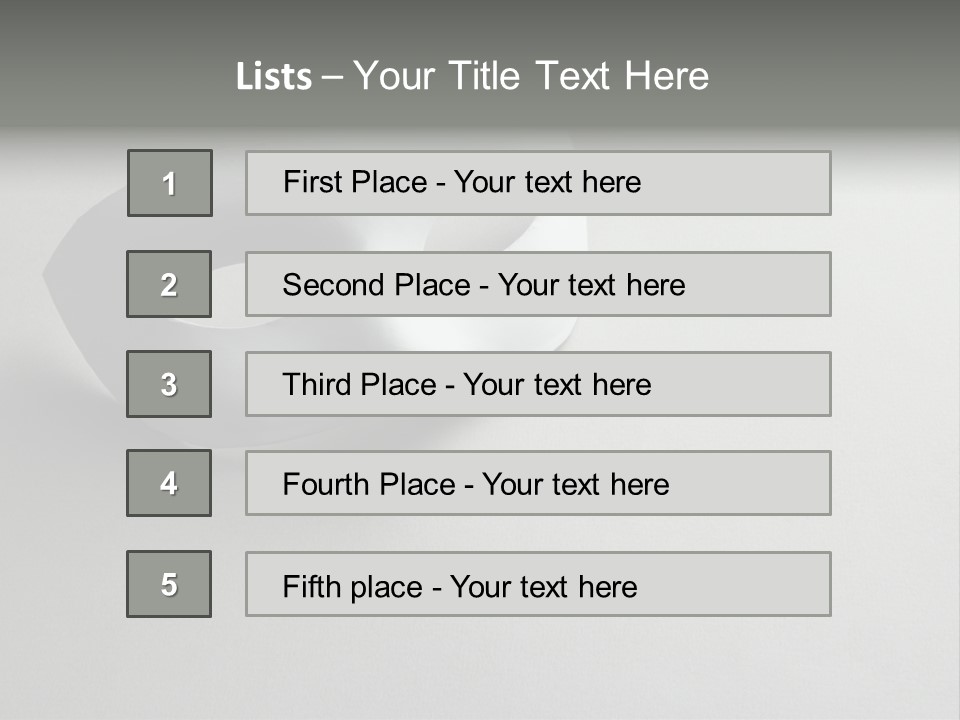This screenshot has height=720, width=960.
Task: Click the blank slide area below the Fifth place box
Action: 480,668
